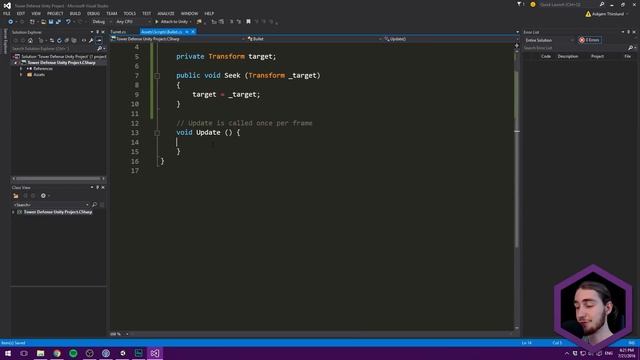Expand the References node
The image size is (640, 360).
pyautogui.click(x=21, y=69)
